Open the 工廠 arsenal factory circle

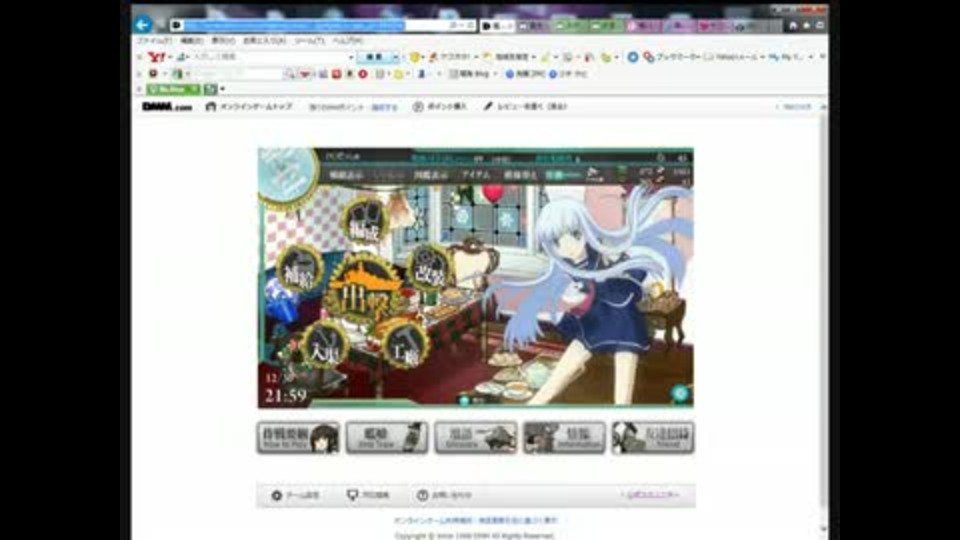click(x=405, y=345)
